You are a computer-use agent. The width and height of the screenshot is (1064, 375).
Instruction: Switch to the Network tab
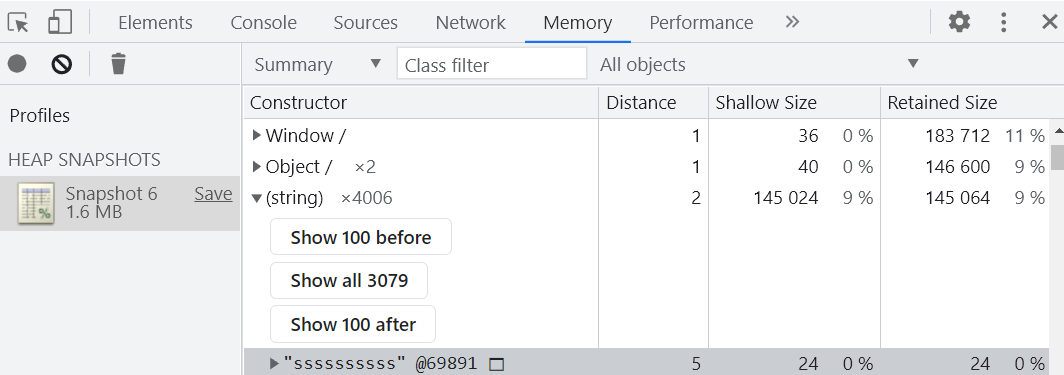point(470,22)
